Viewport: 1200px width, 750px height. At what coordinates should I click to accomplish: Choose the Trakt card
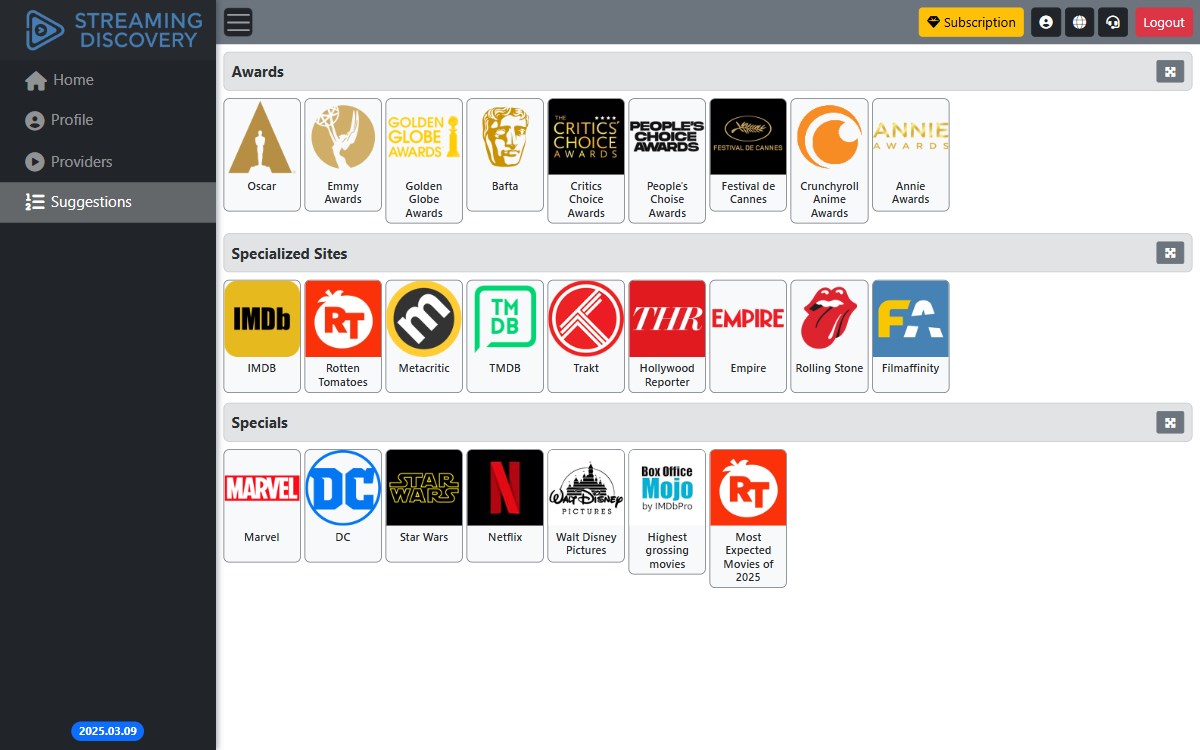point(586,336)
